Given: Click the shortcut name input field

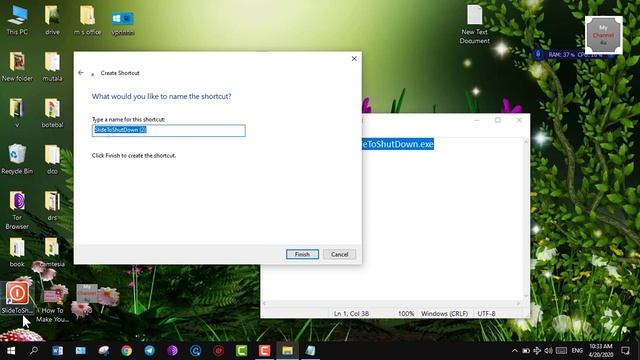Looking at the screenshot, I should pos(169,130).
